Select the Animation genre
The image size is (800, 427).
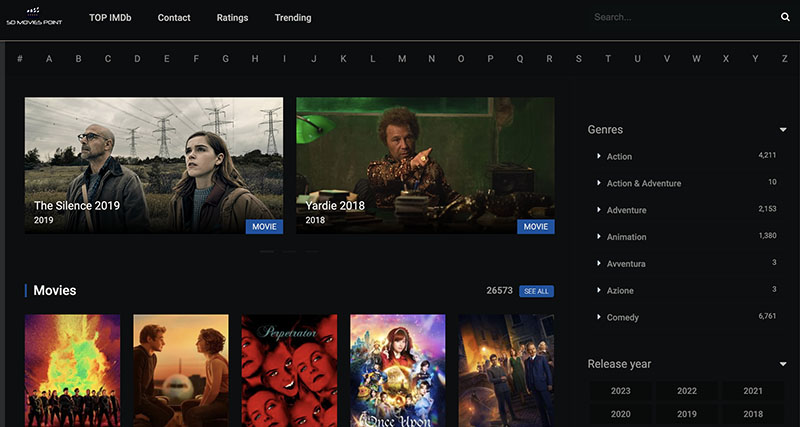(627, 237)
